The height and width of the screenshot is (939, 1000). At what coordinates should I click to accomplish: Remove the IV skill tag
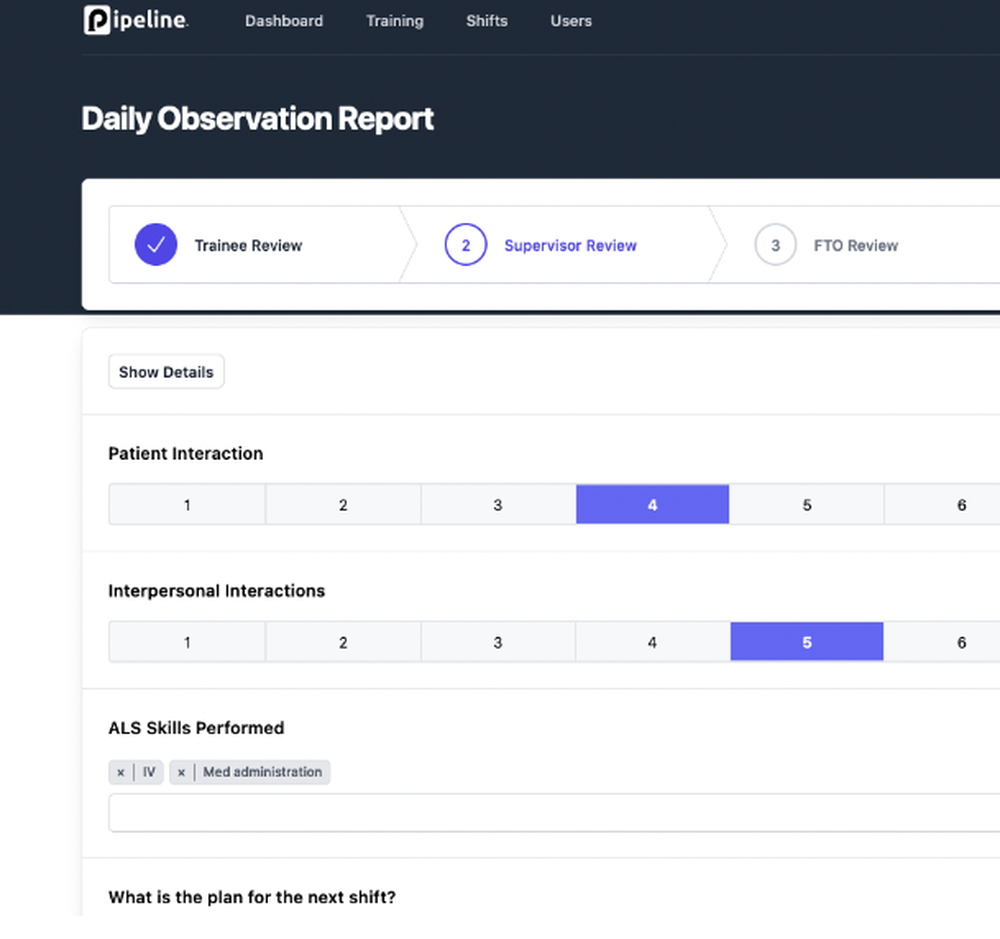[x=121, y=772]
